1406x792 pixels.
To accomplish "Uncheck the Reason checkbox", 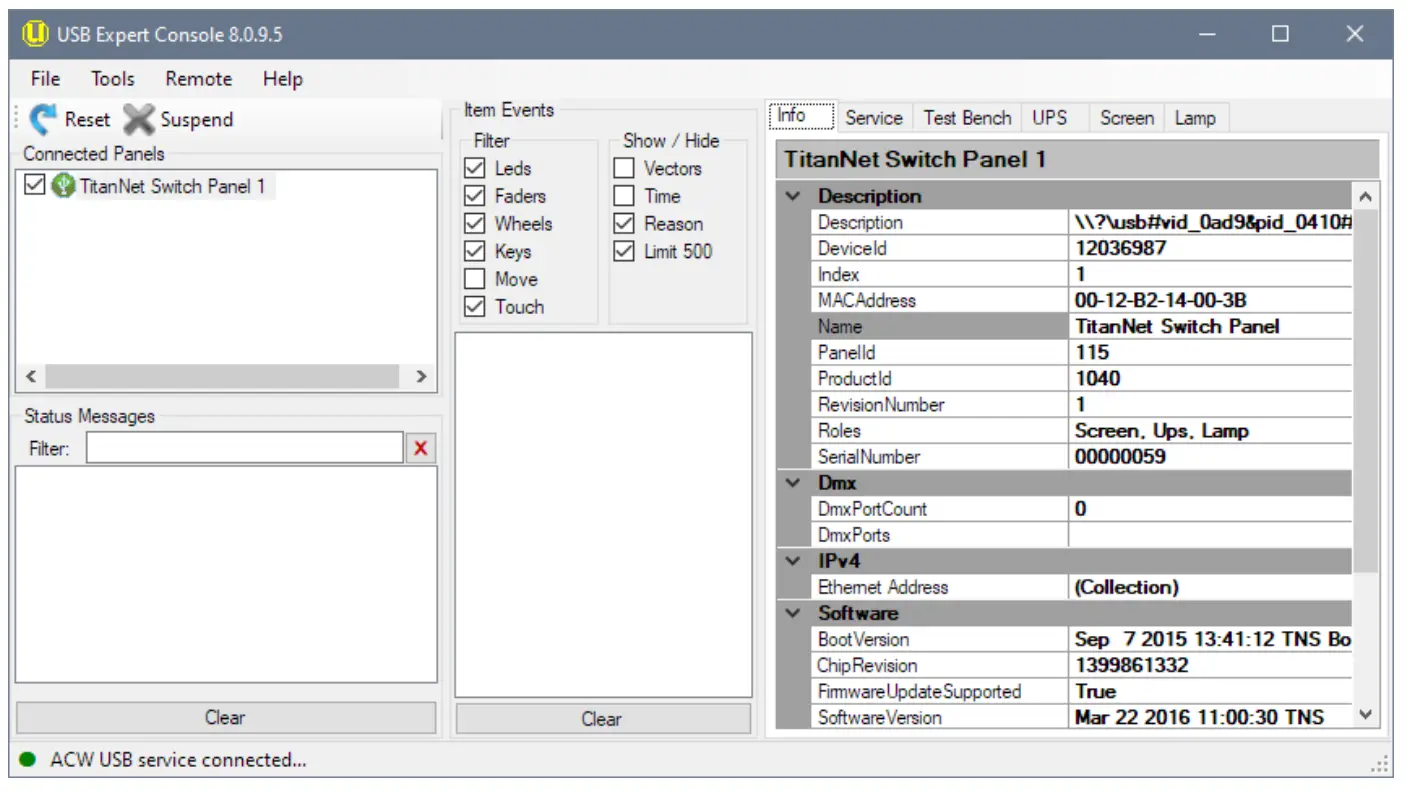I will pos(624,224).
